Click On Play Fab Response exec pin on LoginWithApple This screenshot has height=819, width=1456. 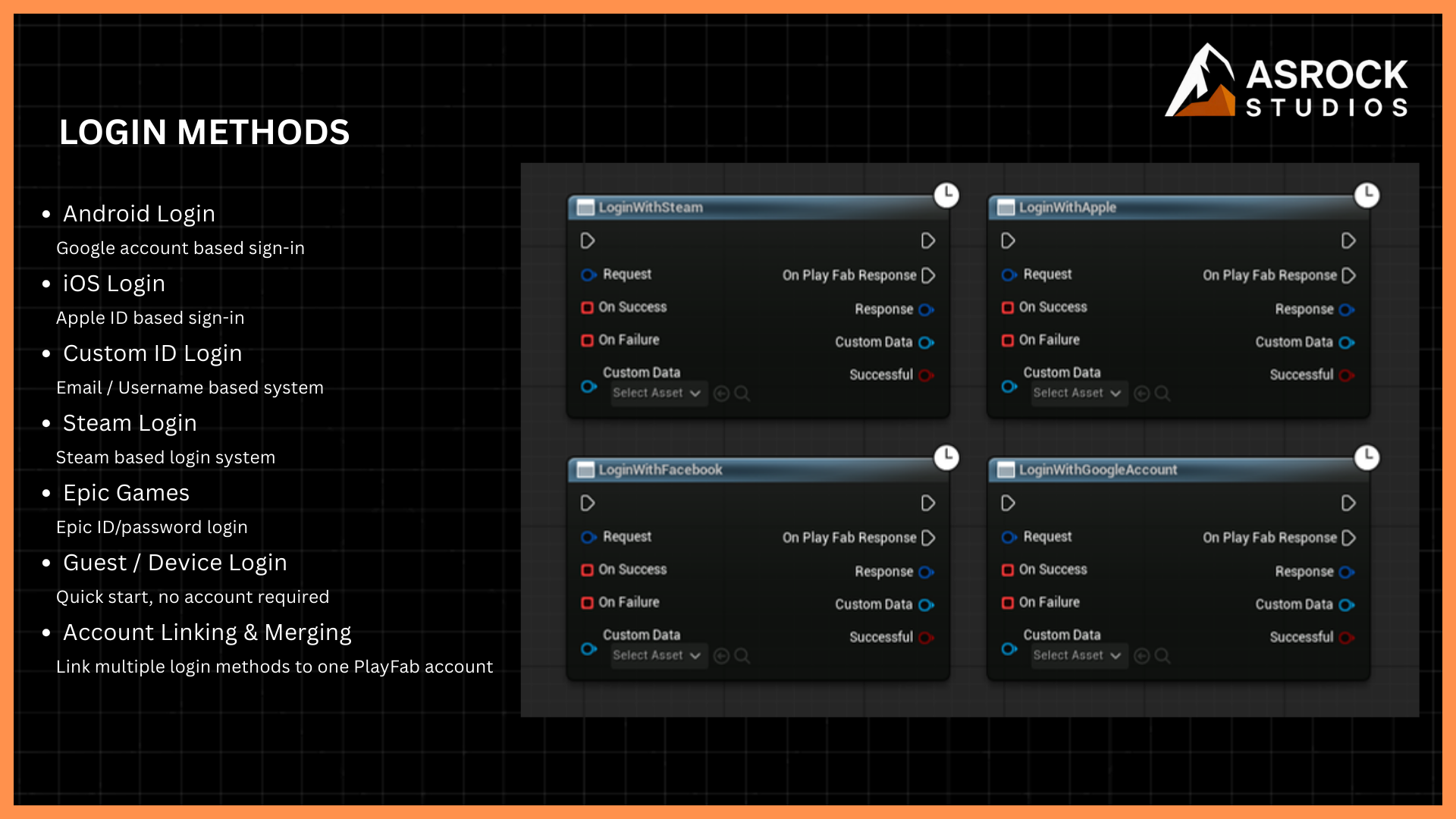point(1348,275)
